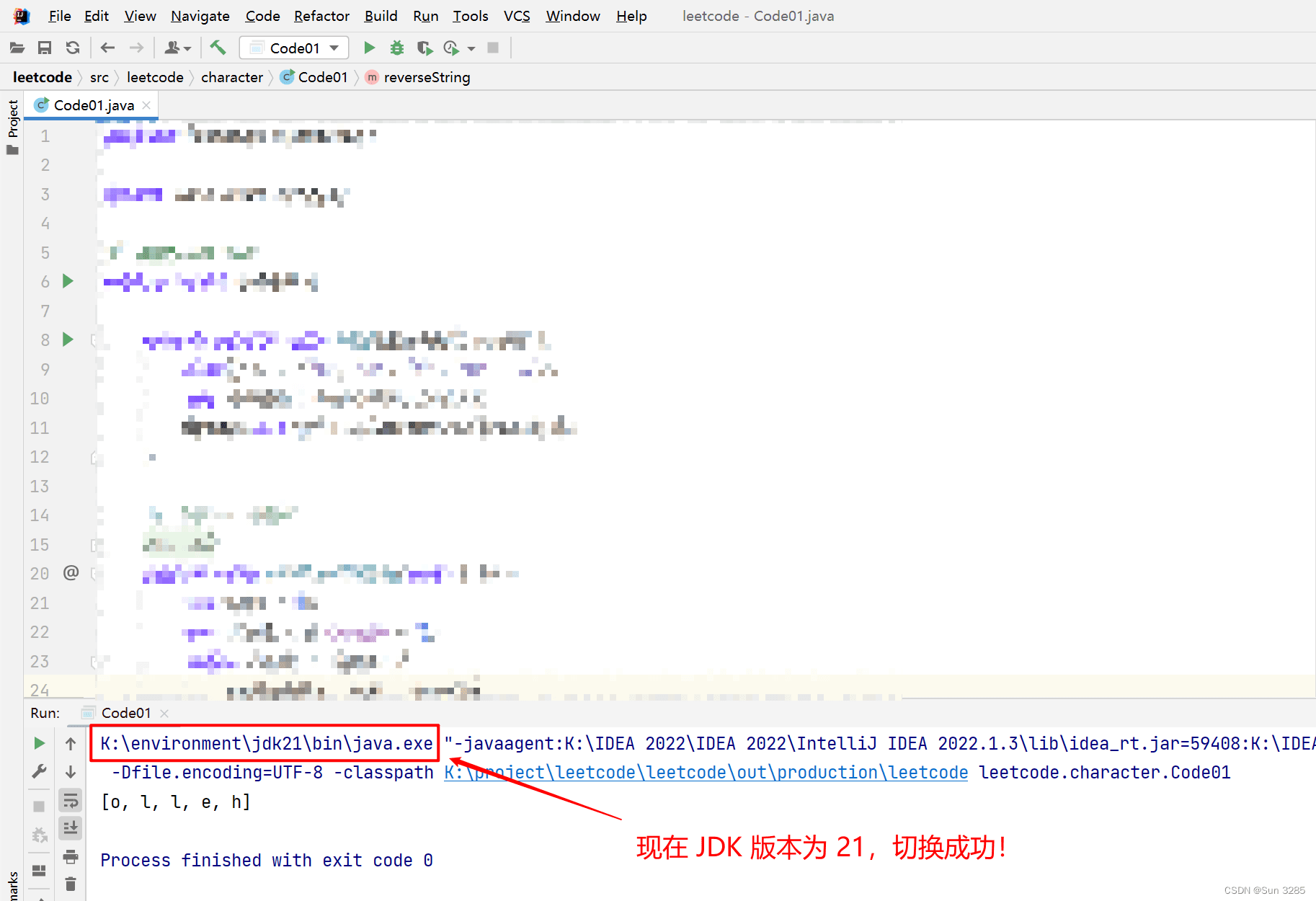1316x901 pixels.
Task: Open the Code01 run configuration dropdown
Action: click(x=294, y=48)
